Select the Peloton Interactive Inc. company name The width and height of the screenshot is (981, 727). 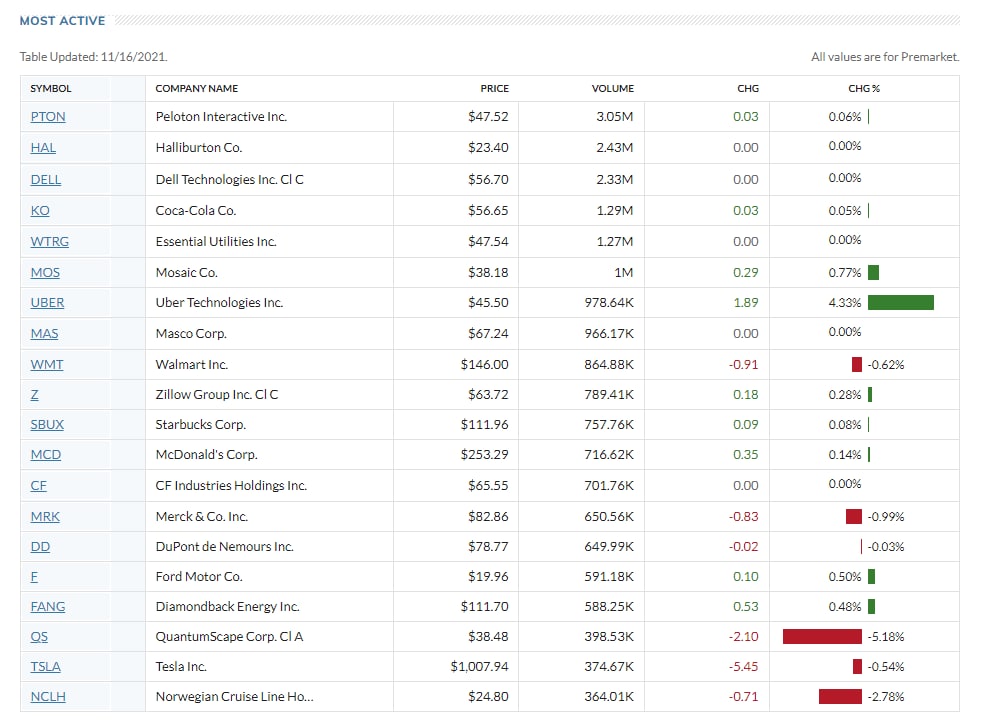pos(221,117)
